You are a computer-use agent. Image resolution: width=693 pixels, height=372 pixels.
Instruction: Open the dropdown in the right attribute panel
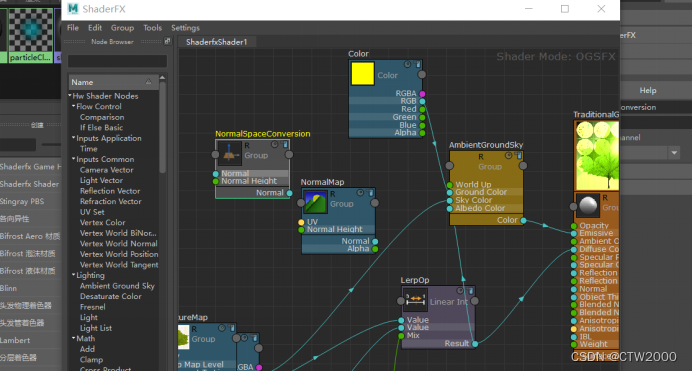674,153
